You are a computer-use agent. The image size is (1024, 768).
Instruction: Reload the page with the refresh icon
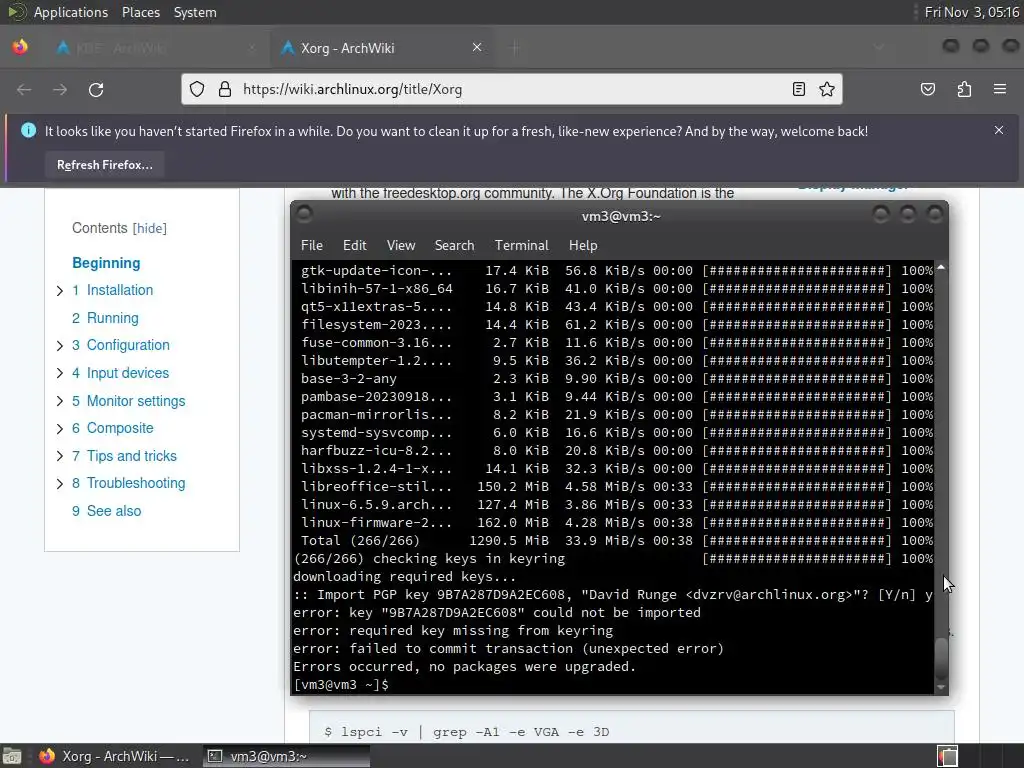tap(96, 89)
